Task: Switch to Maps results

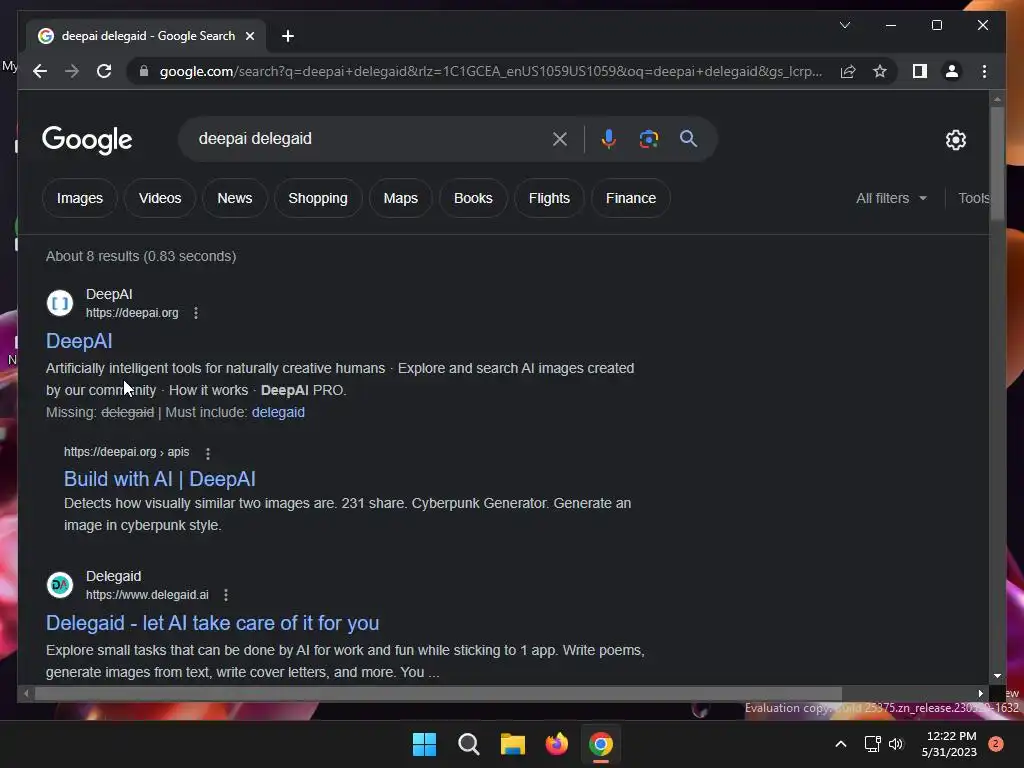Action: coord(400,198)
